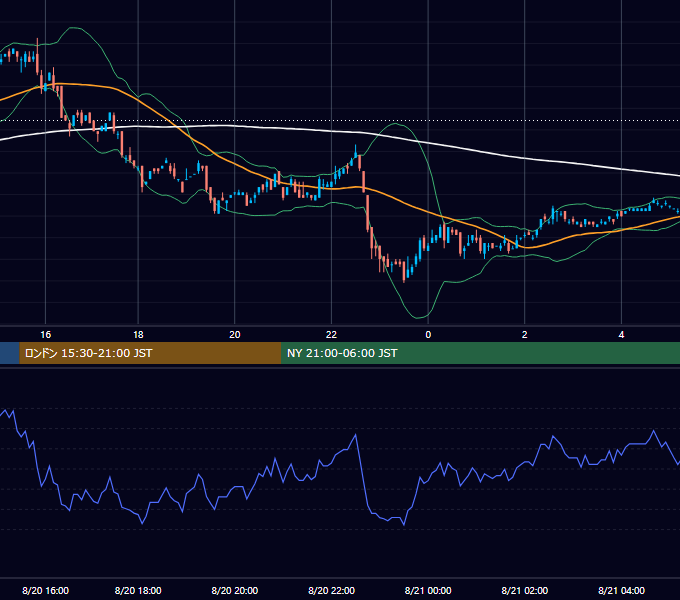Click the 2 hour axis label

coord(525,335)
